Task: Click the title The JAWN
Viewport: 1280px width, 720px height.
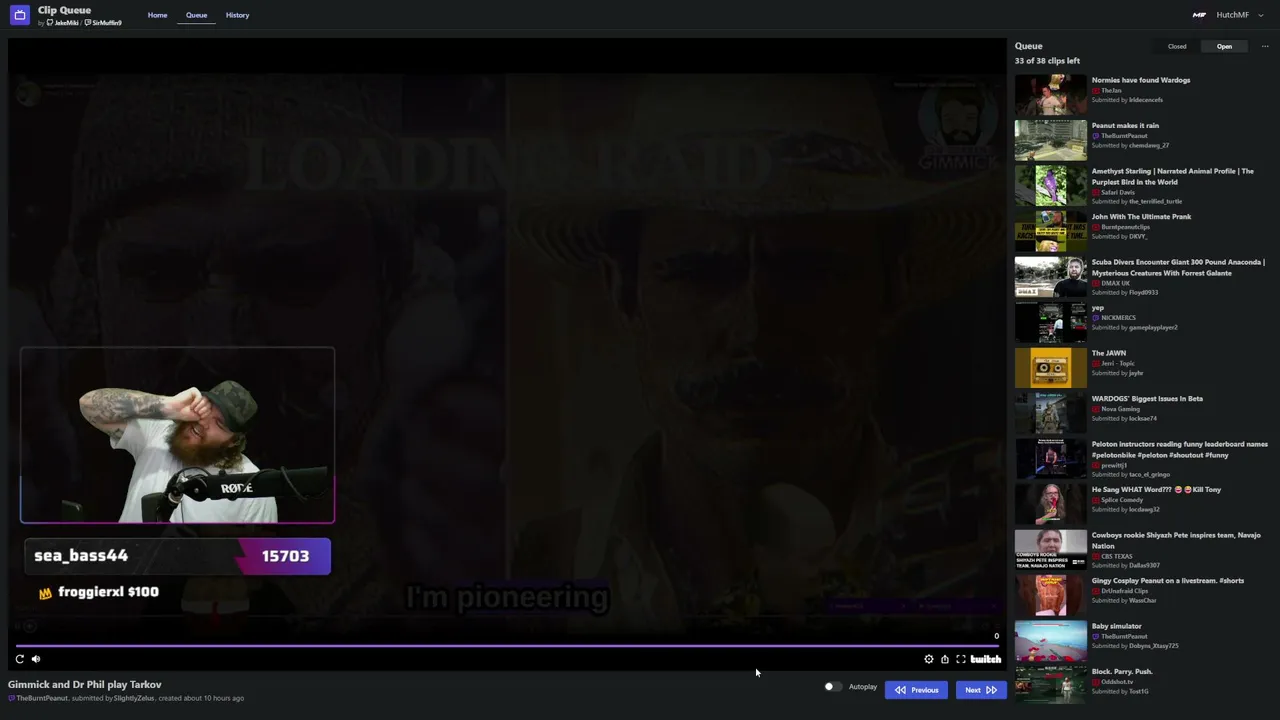Action: (1109, 353)
